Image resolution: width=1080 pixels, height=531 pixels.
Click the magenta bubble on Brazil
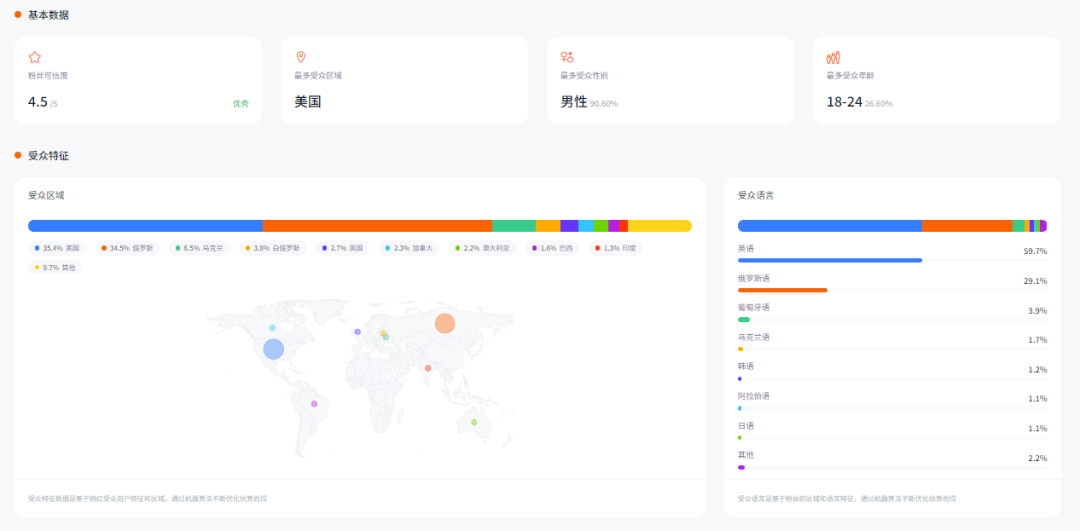coord(314,404)
